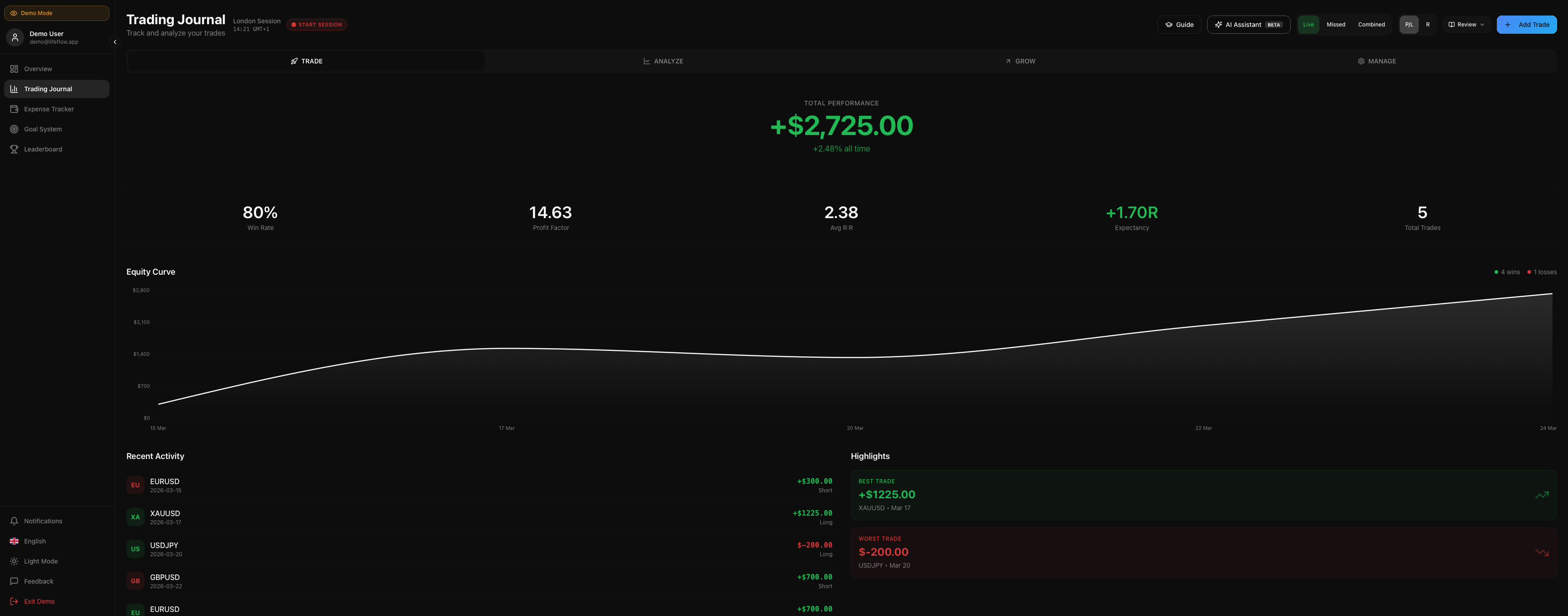Click the Best Trade highlight card
Viewport: 1568px width, 616px height.
(x=1203, y=495)
